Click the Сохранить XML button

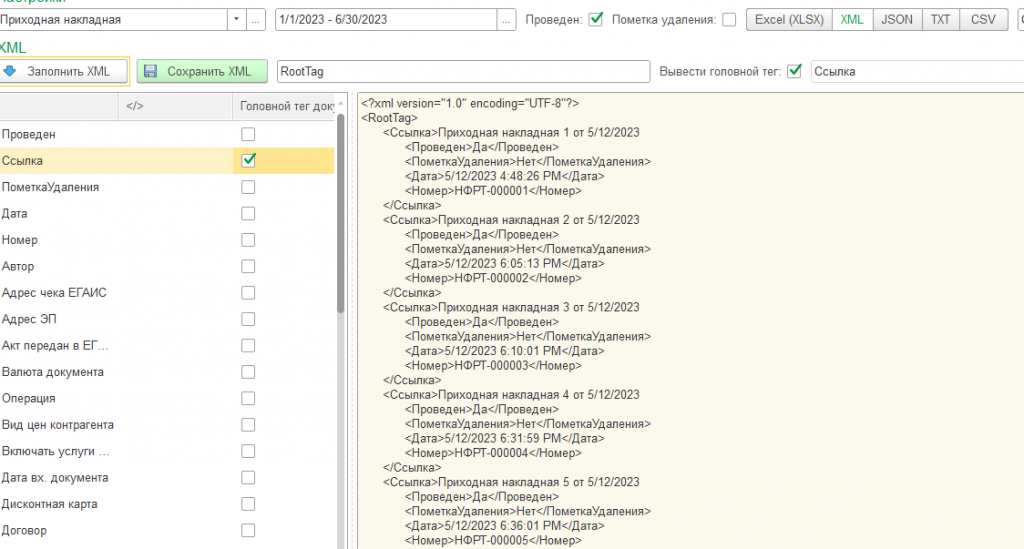click(202, 71)
